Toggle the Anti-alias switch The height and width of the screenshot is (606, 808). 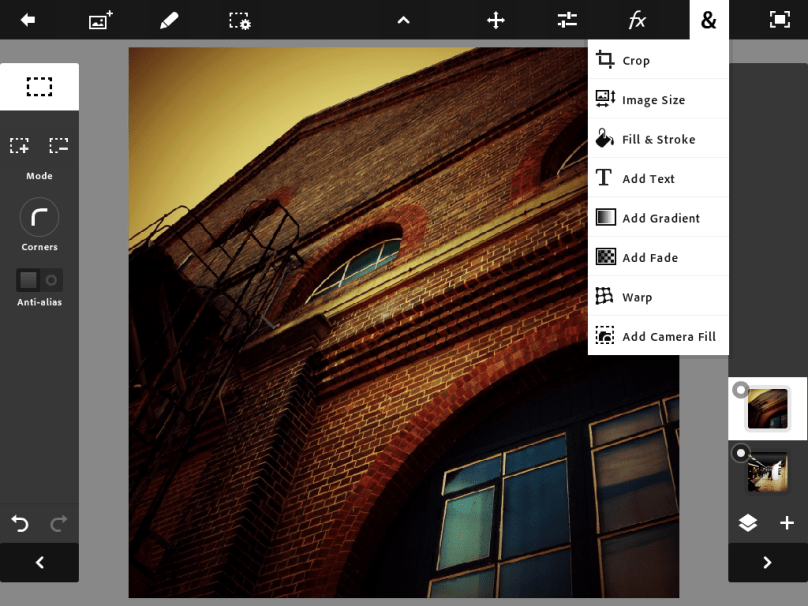tap(40, 280)
